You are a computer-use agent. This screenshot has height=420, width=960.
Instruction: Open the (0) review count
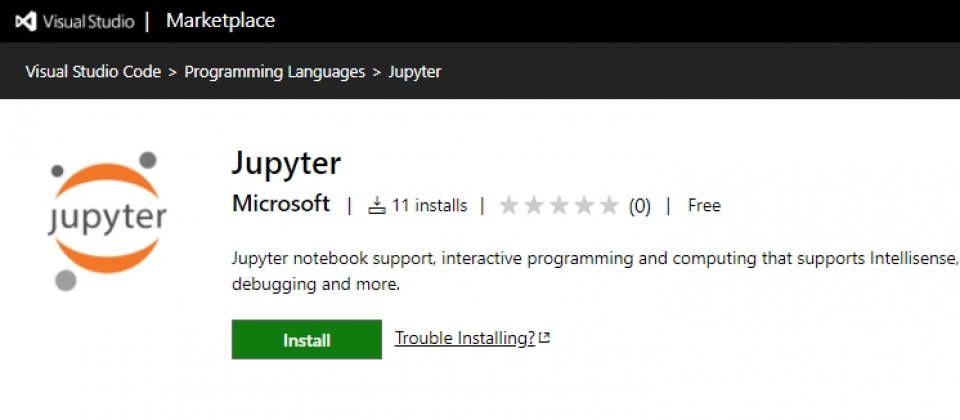click(639, 206)
